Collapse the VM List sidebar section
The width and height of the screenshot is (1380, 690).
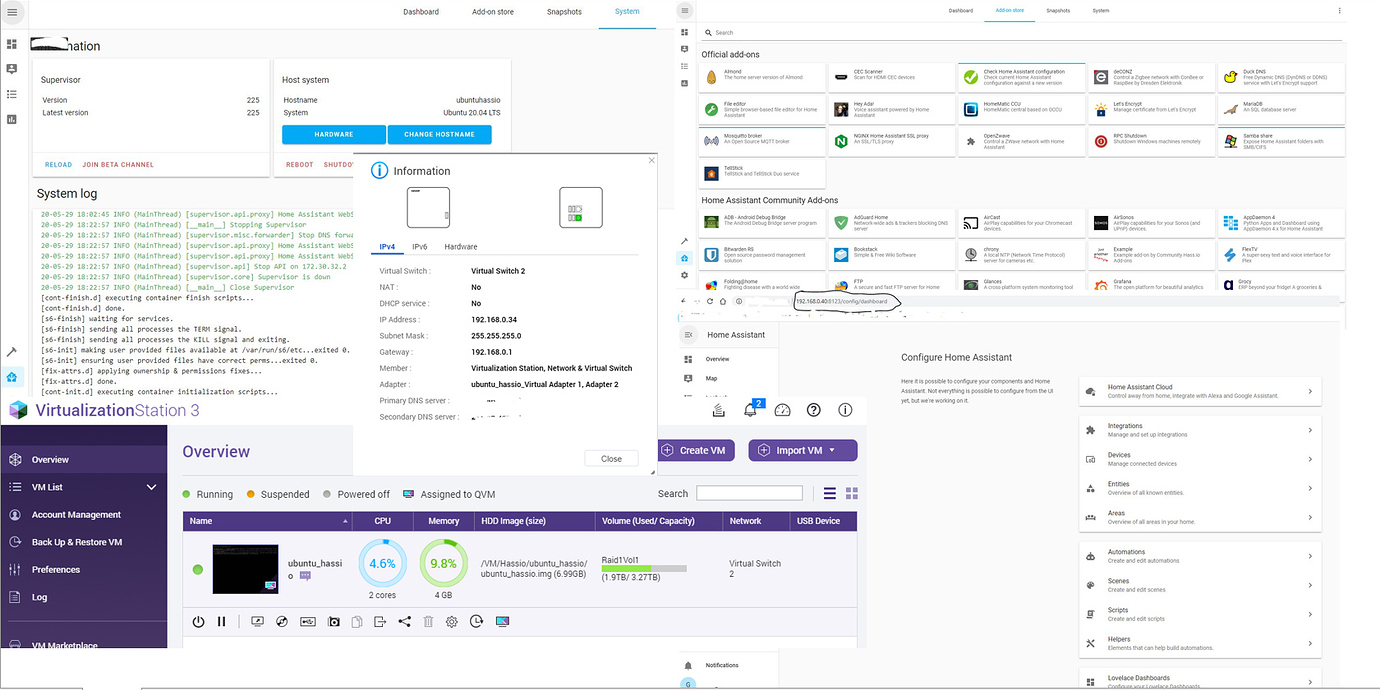coord(150,487)
